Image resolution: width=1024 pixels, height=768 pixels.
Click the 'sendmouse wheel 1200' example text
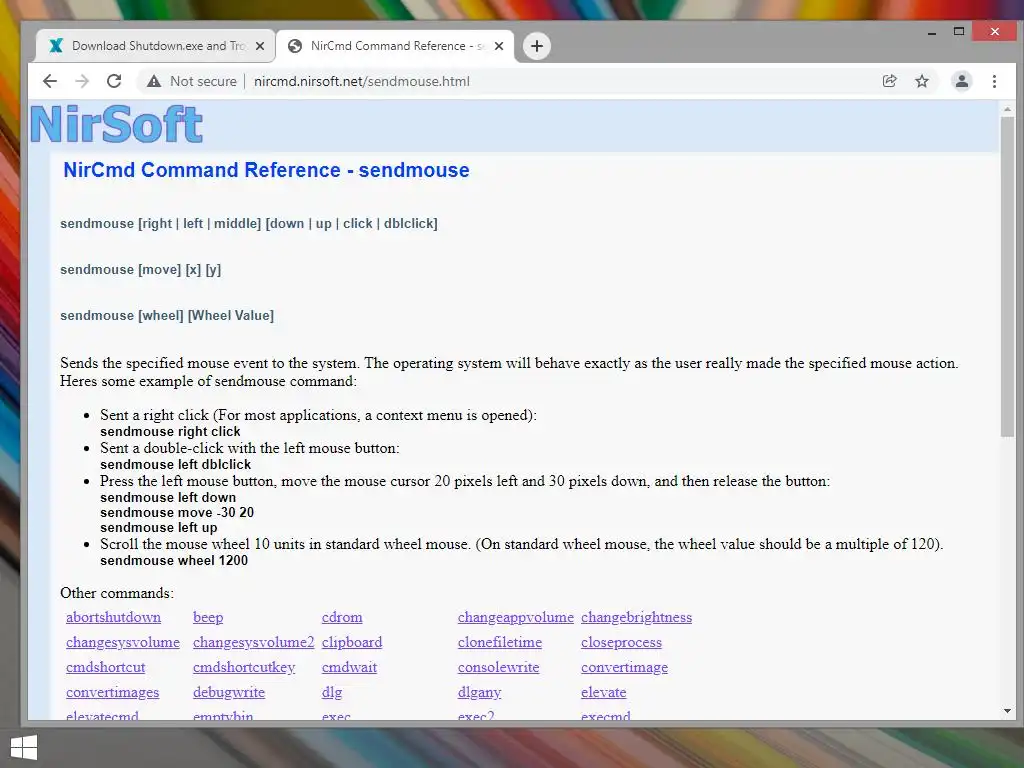[x=174, y=560]
